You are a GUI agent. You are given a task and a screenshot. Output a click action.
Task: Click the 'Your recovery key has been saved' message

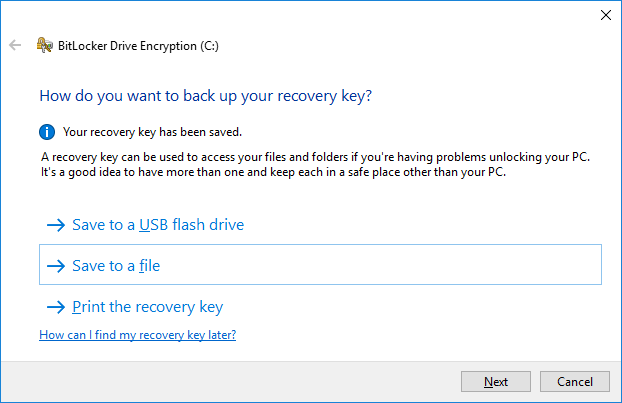pyautogui.click(x=152, y=132)
